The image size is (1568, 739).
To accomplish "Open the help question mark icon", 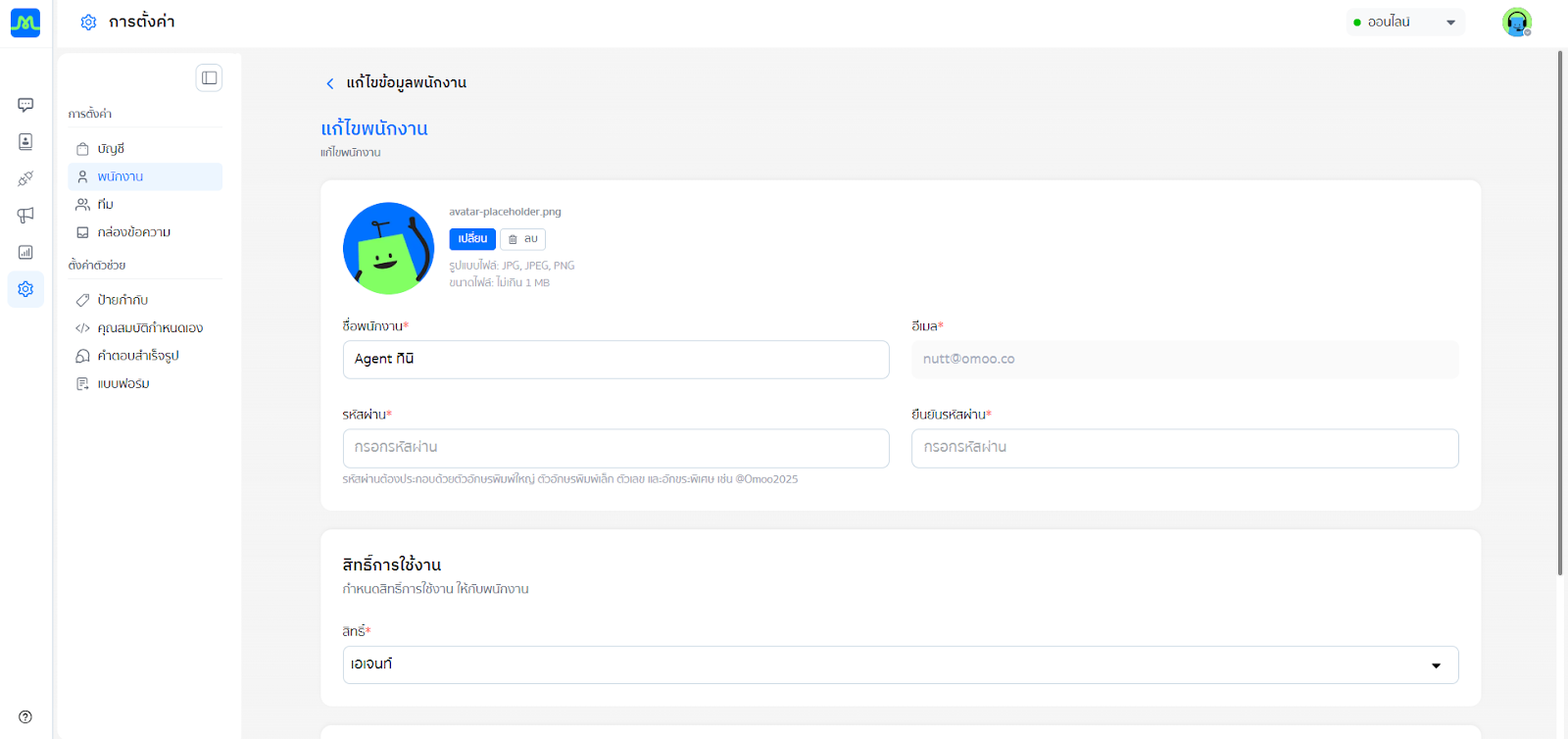I will (25, 716).
